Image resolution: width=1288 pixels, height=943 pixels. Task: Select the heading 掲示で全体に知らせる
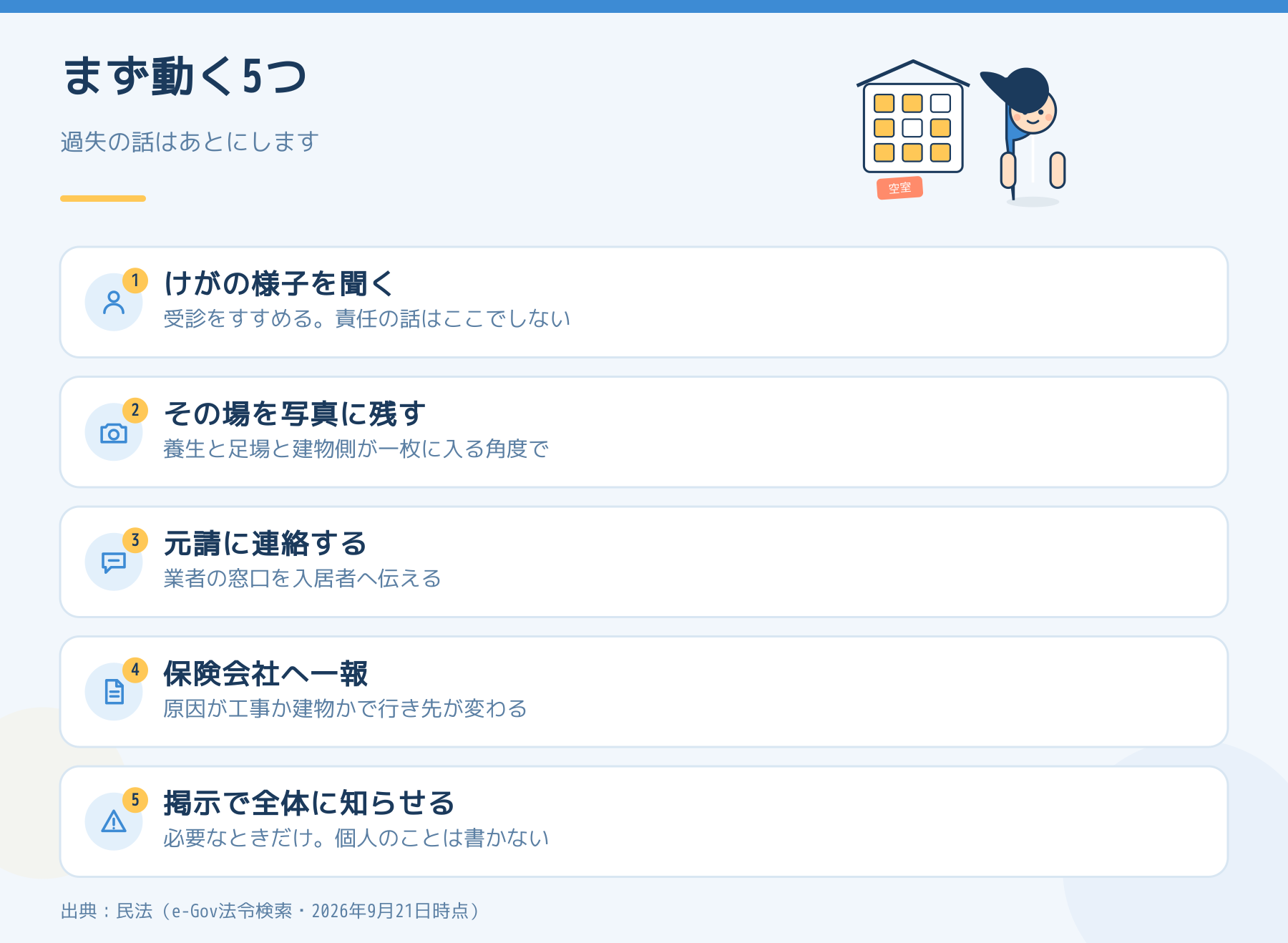(309, 803)
